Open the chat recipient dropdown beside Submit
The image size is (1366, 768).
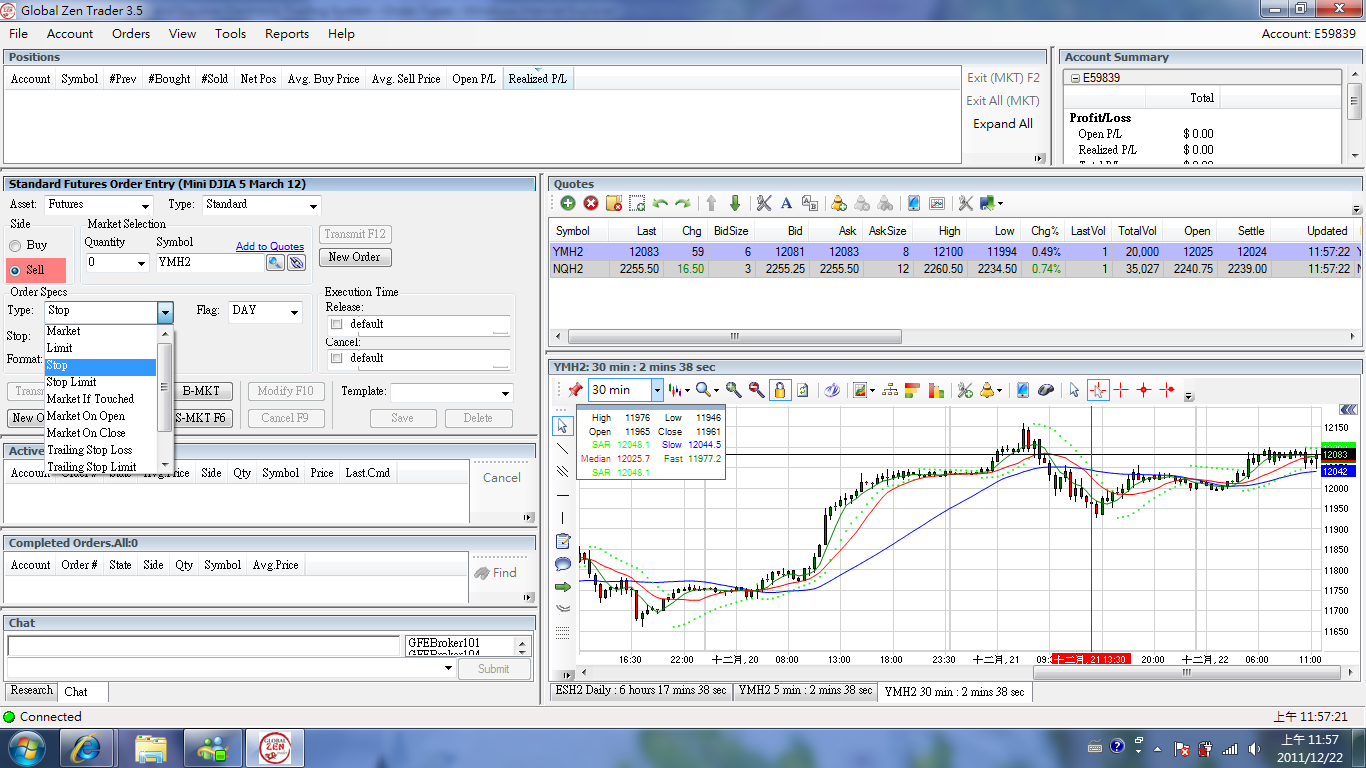coord(448,668)
